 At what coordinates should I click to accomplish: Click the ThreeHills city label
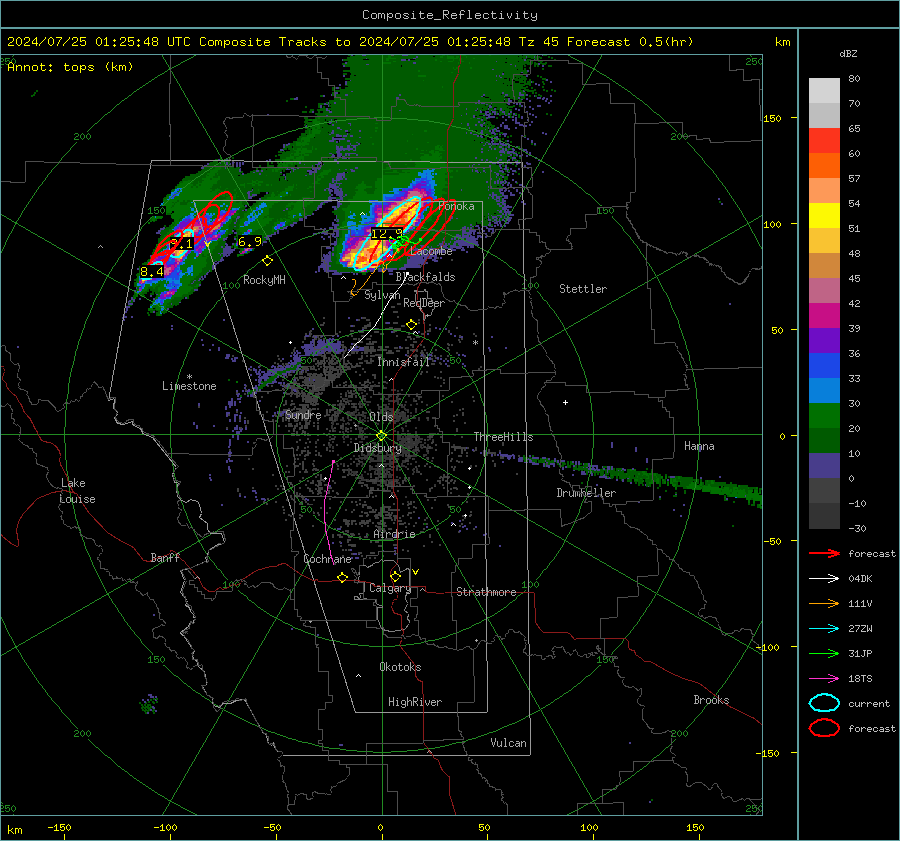tap(503, 437)
